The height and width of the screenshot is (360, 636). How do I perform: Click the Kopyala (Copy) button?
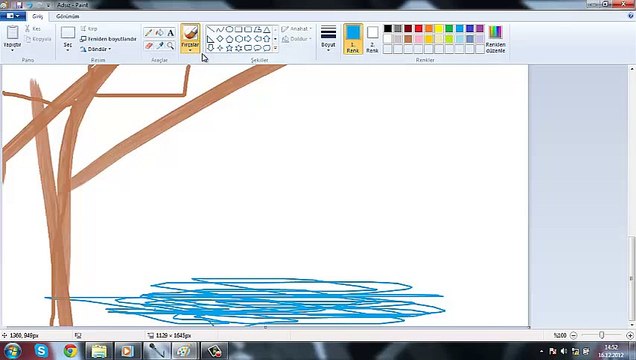[x=38, y=39]
